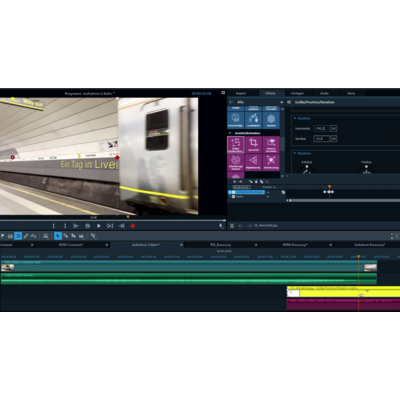Select the blue speed effect tile
The height and width of the screenshot is (400, 400).
[x=236, y=120]
